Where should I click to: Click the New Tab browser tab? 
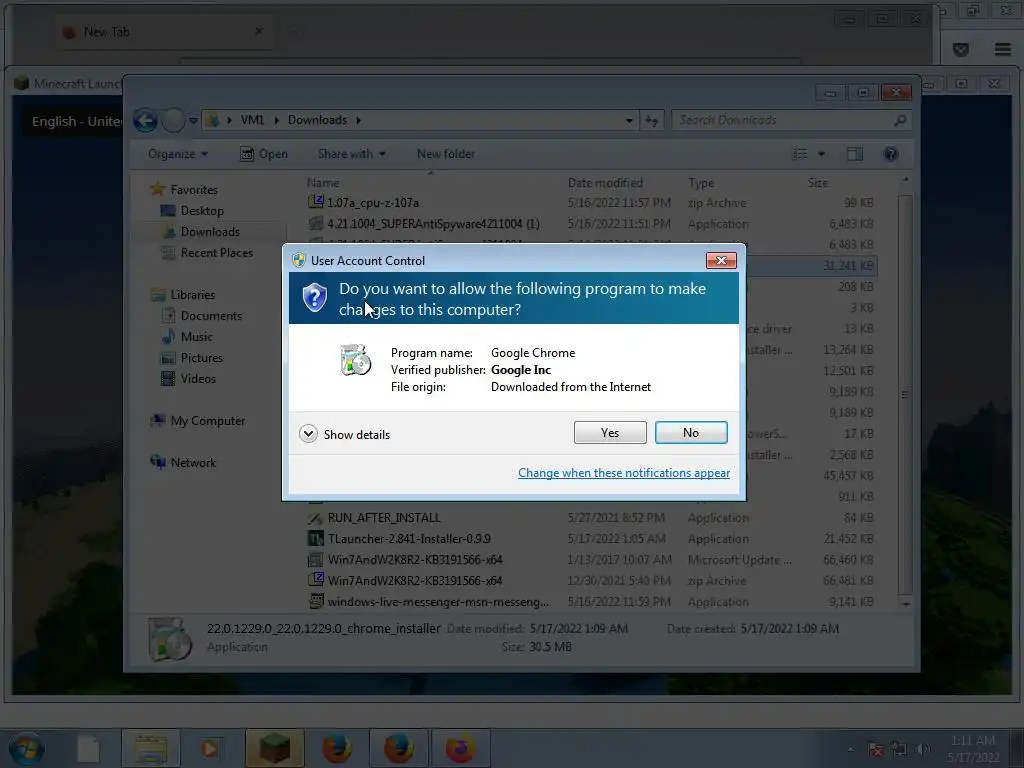point(163,31)
